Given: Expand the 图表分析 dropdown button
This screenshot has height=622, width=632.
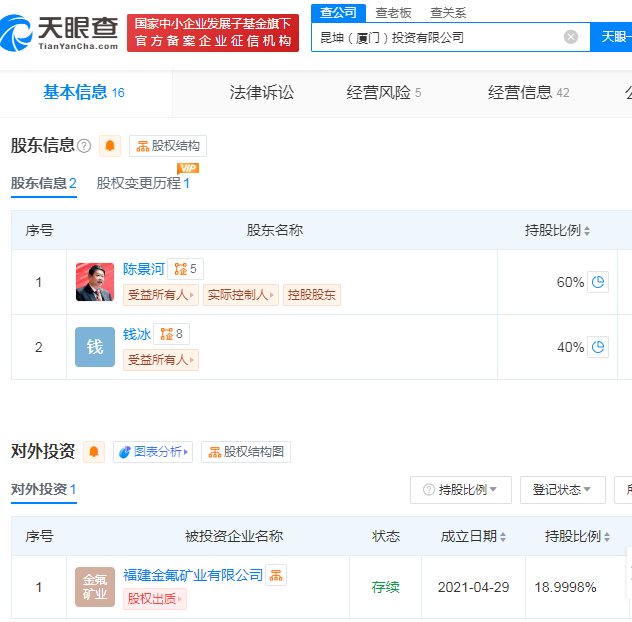Looking at the screenshot, I should click(x=152, y=452).
